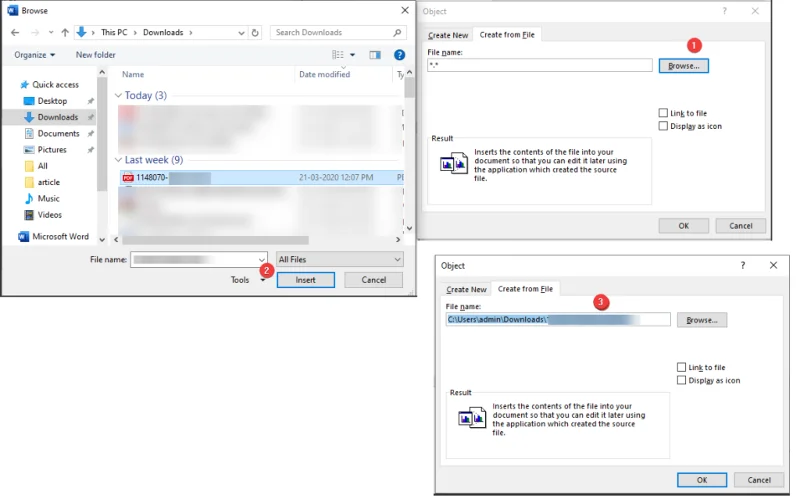Click File name combo box in Browse
Viewport: 800px width, 499px height.
[199, 260]
